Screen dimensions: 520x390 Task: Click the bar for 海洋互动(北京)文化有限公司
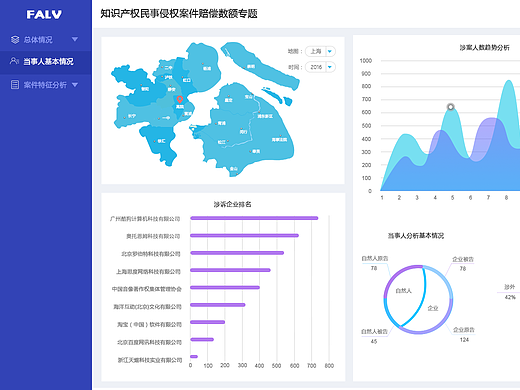coord(218,305)
